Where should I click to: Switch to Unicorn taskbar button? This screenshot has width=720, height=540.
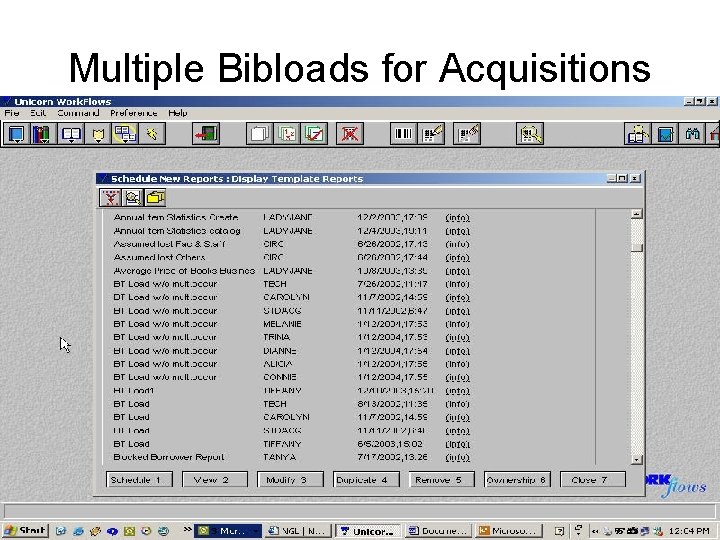[367, 531]
